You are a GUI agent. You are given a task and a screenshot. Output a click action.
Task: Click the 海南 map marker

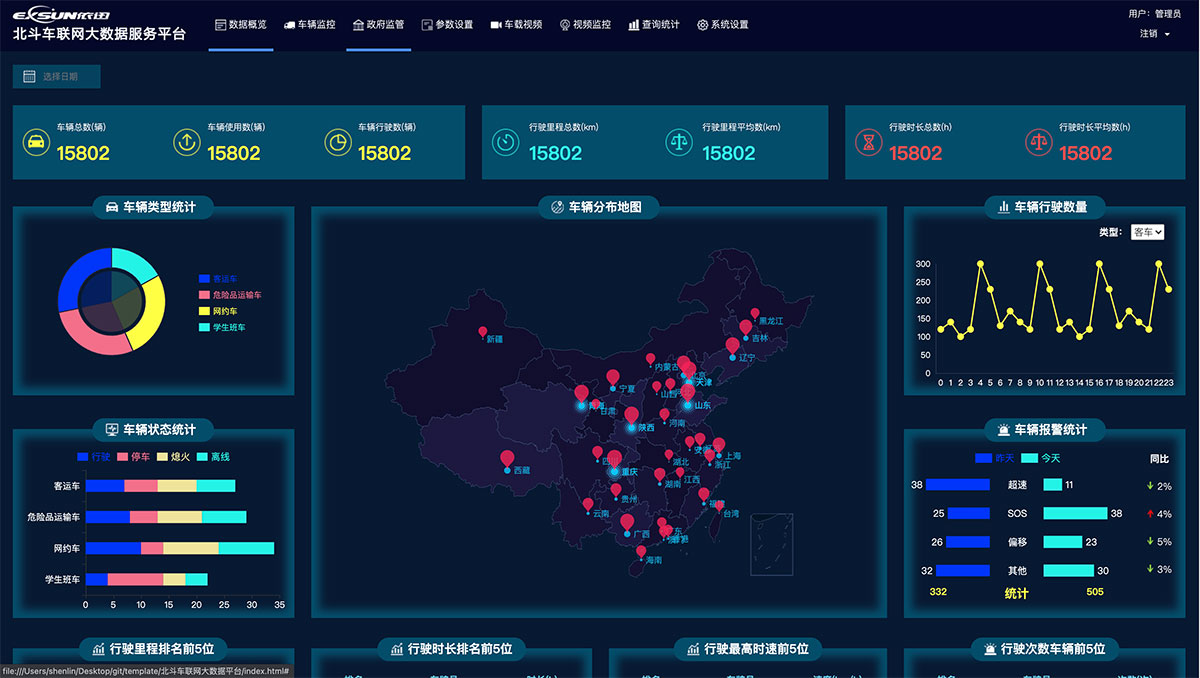641,551
